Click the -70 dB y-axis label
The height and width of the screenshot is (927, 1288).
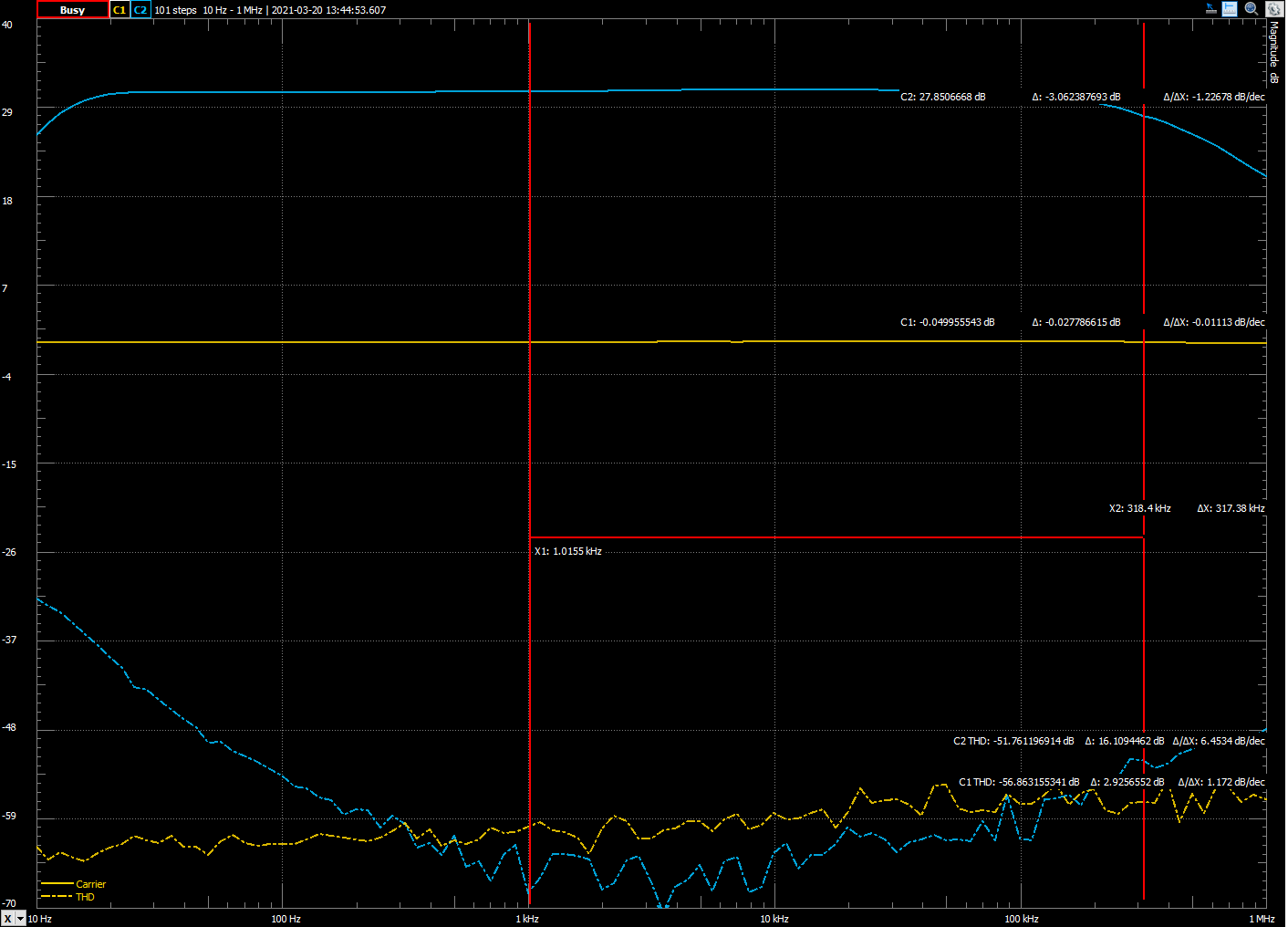coord(9,903)
